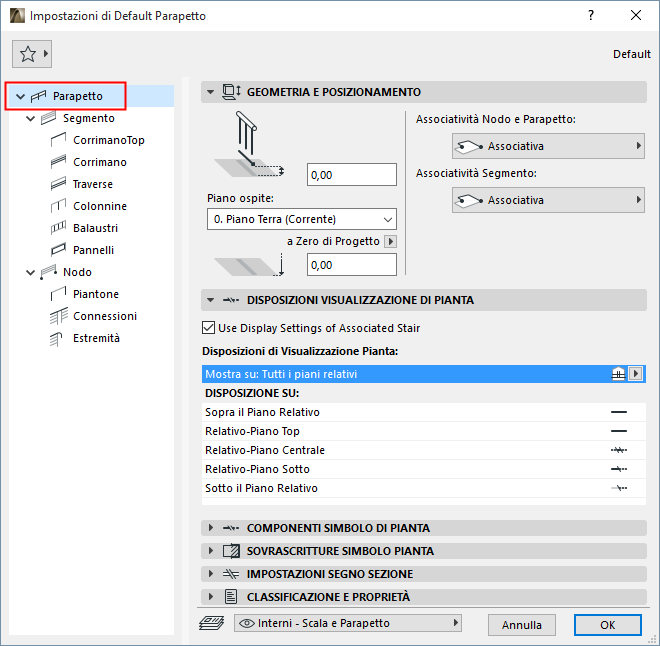Click the layers icon at bottom

pyautogui.click(x=212, y=623)
